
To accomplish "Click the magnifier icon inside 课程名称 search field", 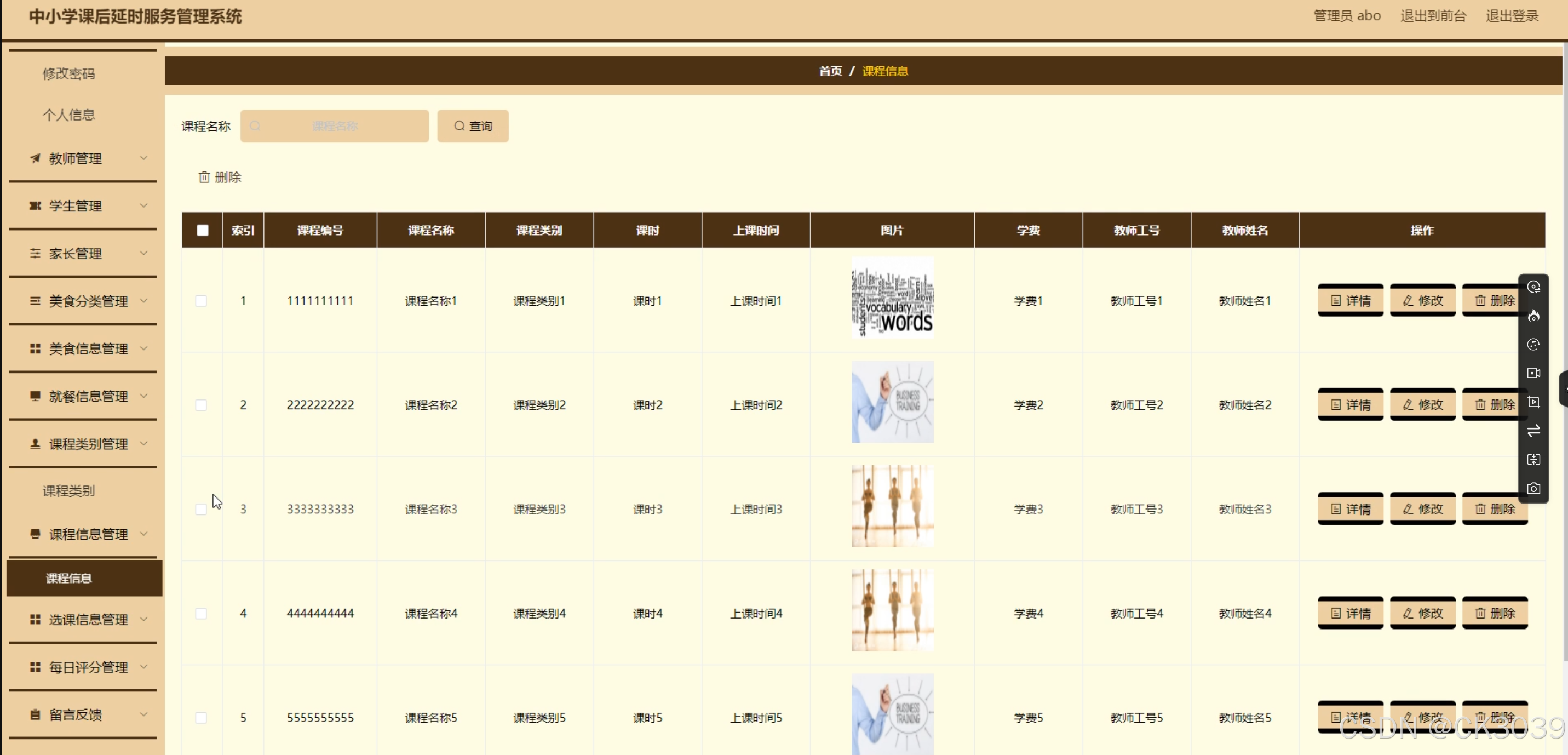I will (x=255, y=126).
